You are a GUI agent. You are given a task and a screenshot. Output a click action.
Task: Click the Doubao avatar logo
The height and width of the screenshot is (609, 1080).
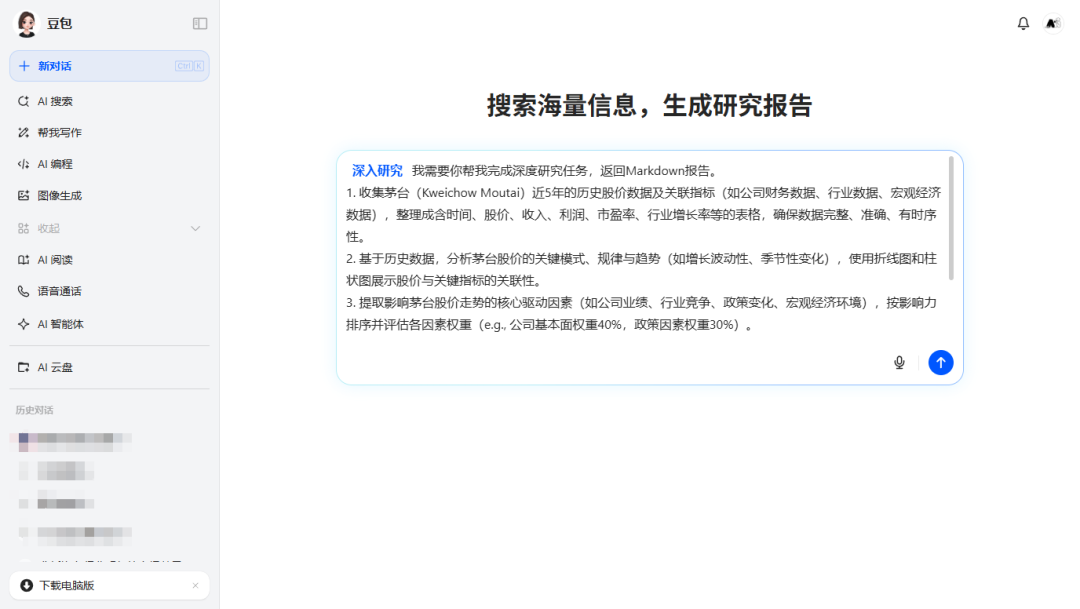pyautogui.click(x=27, y=24)
